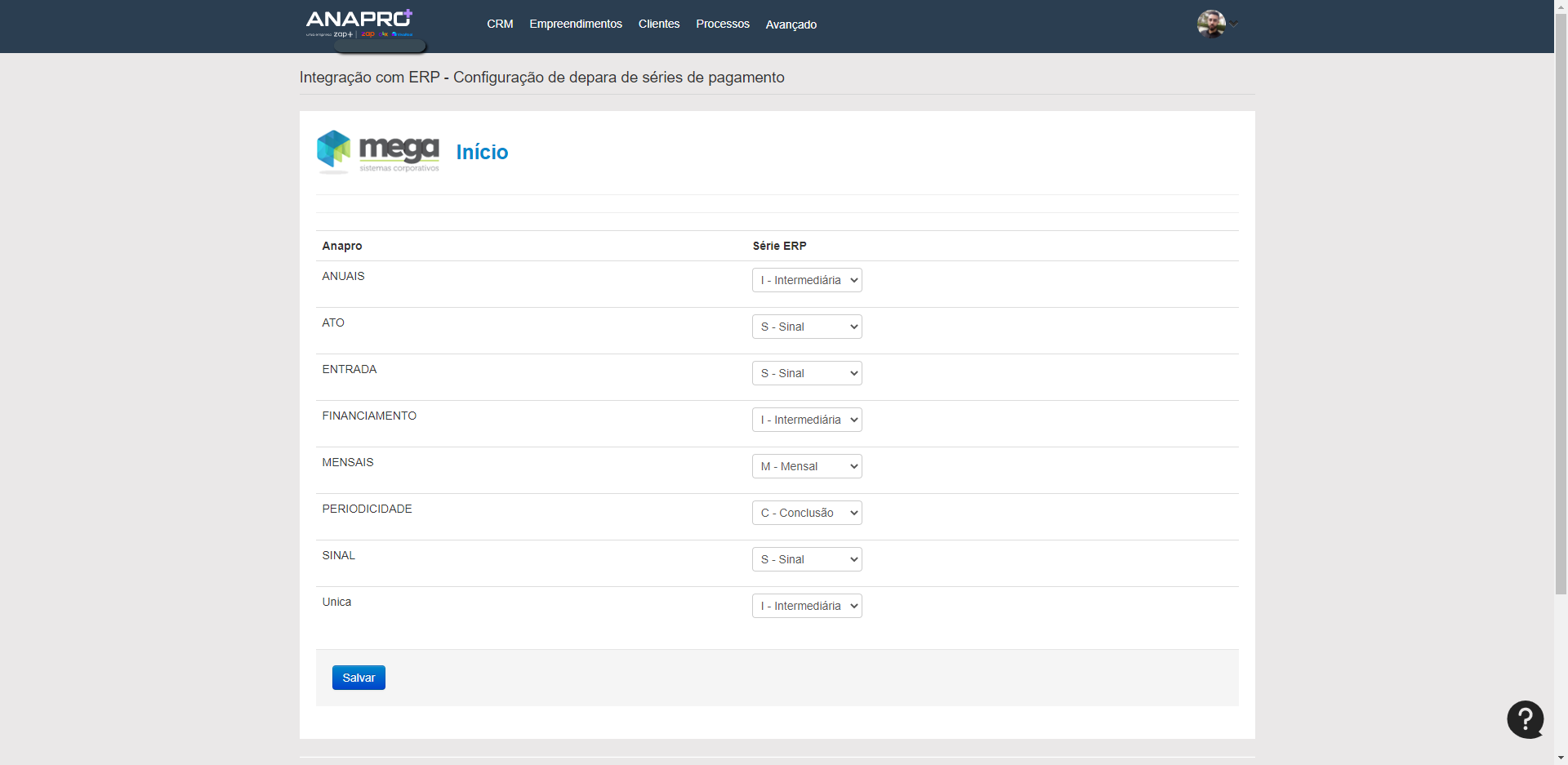Open the Processos menu
This screenshot has height=765, width=1568.
click(x=722, y=24)
